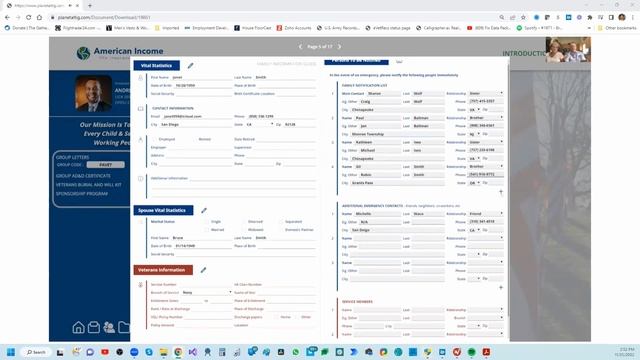Viewport: 640px width, 360px height.
Task: Select the Separated marital status
Action: point(281,222)
